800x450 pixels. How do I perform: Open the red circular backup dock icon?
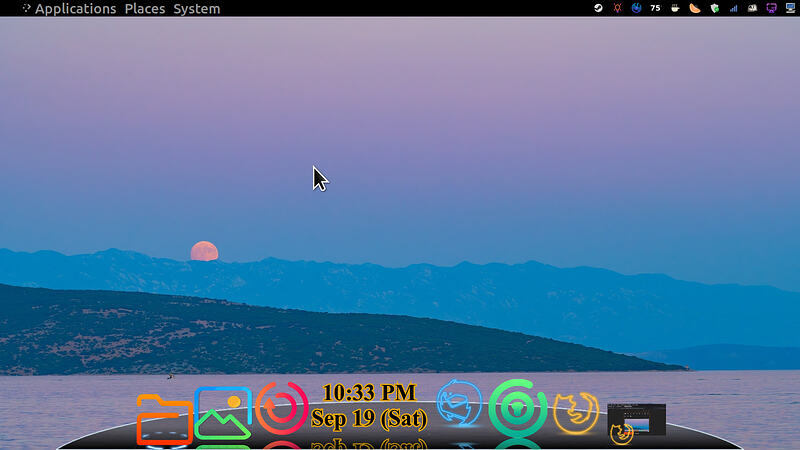pyautogui.click(x=281, y=408)
